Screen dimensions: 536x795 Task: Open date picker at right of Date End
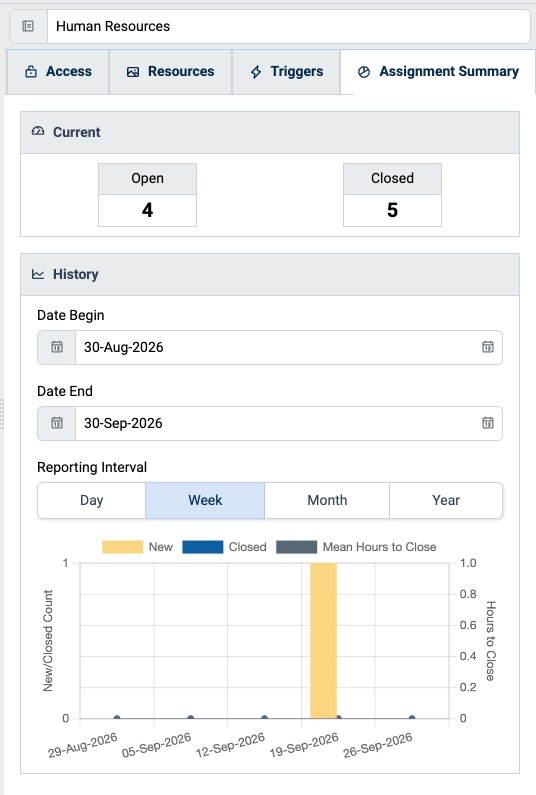click(x=488, y=423)
